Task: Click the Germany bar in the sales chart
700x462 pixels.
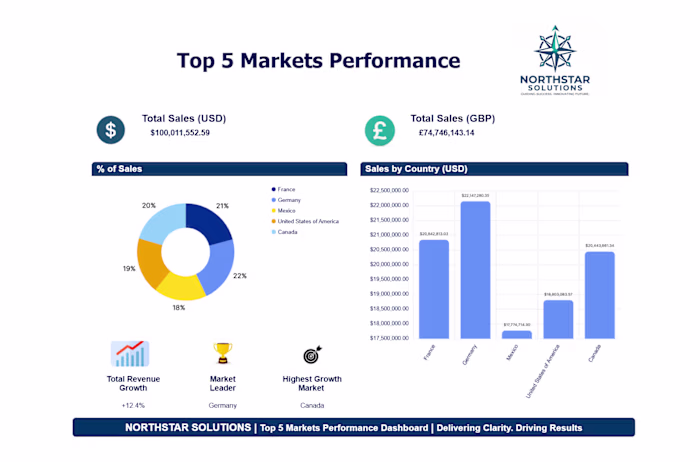Action: (475, 270)
